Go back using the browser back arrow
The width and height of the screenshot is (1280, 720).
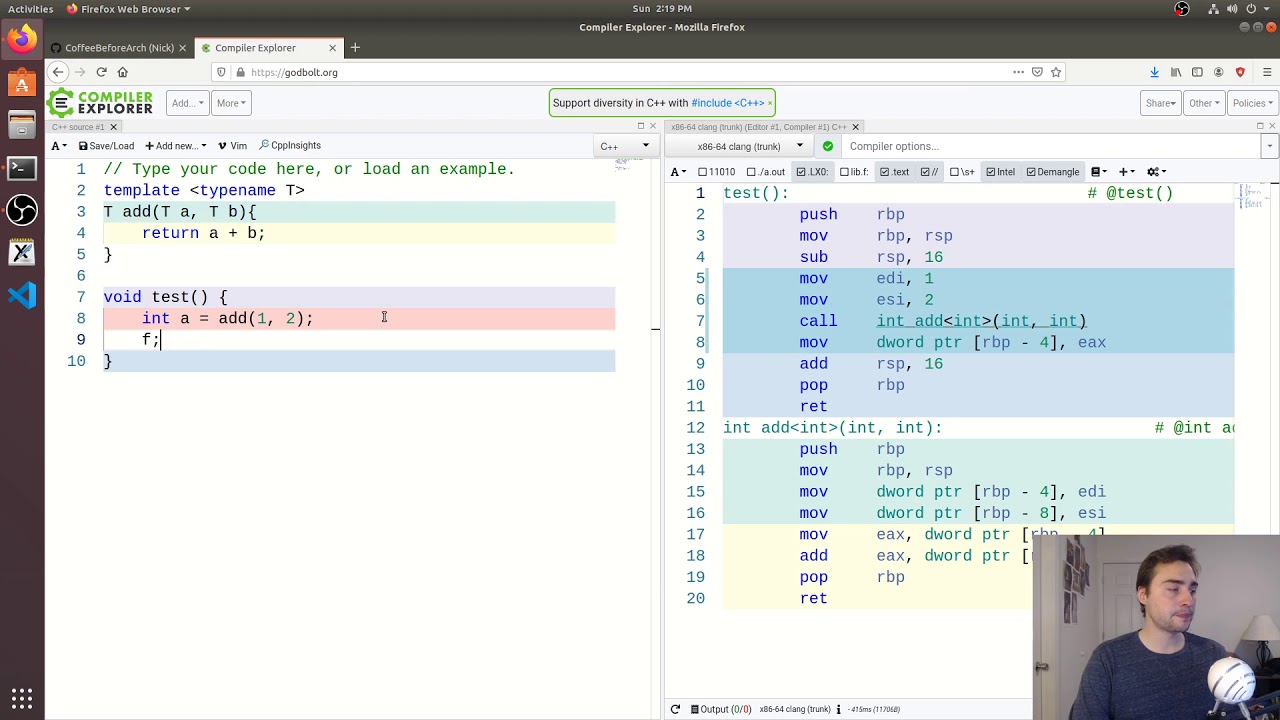coord(58,72)
